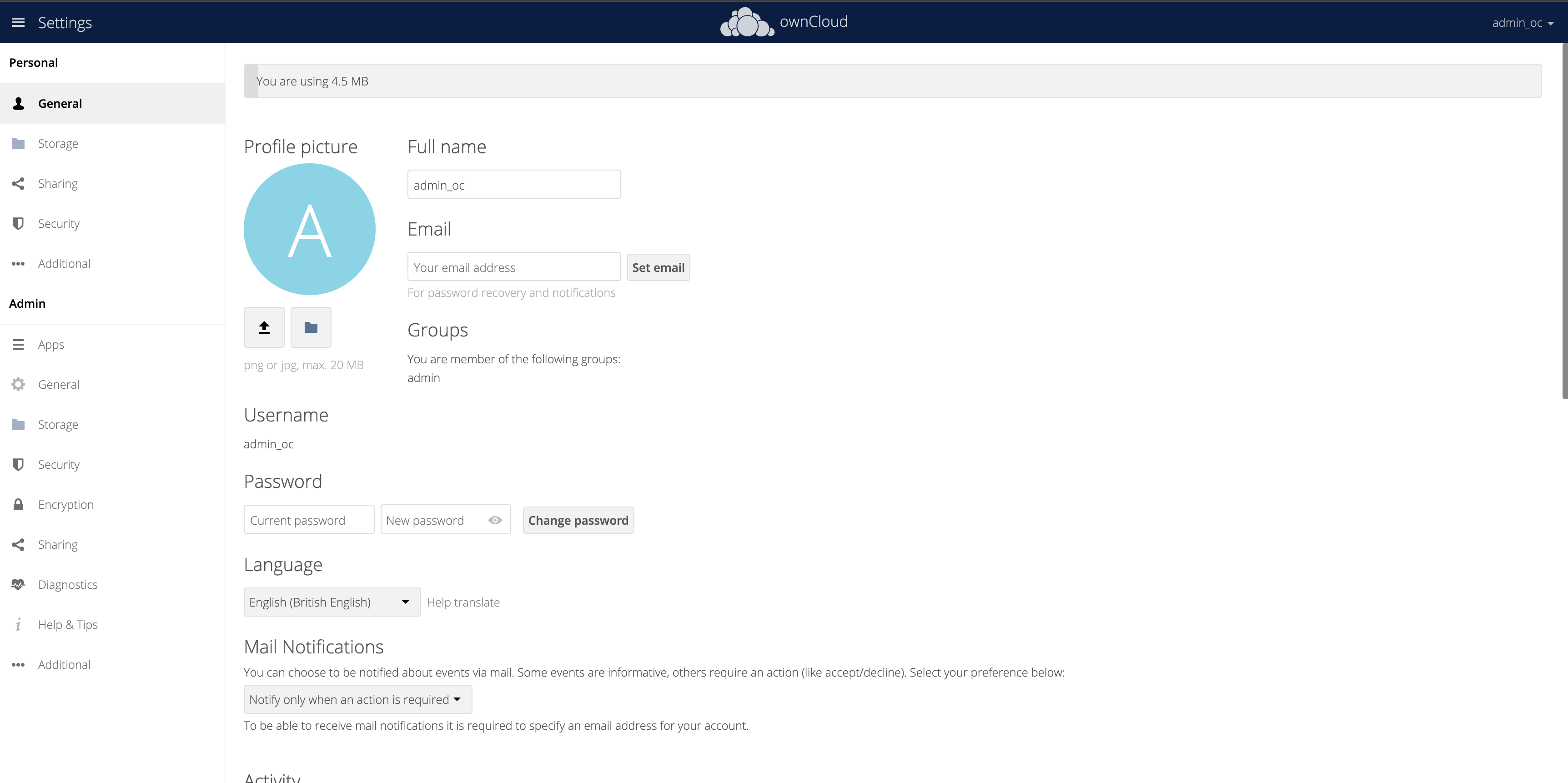Select the Sharing section in Personal sidebar

58,183
